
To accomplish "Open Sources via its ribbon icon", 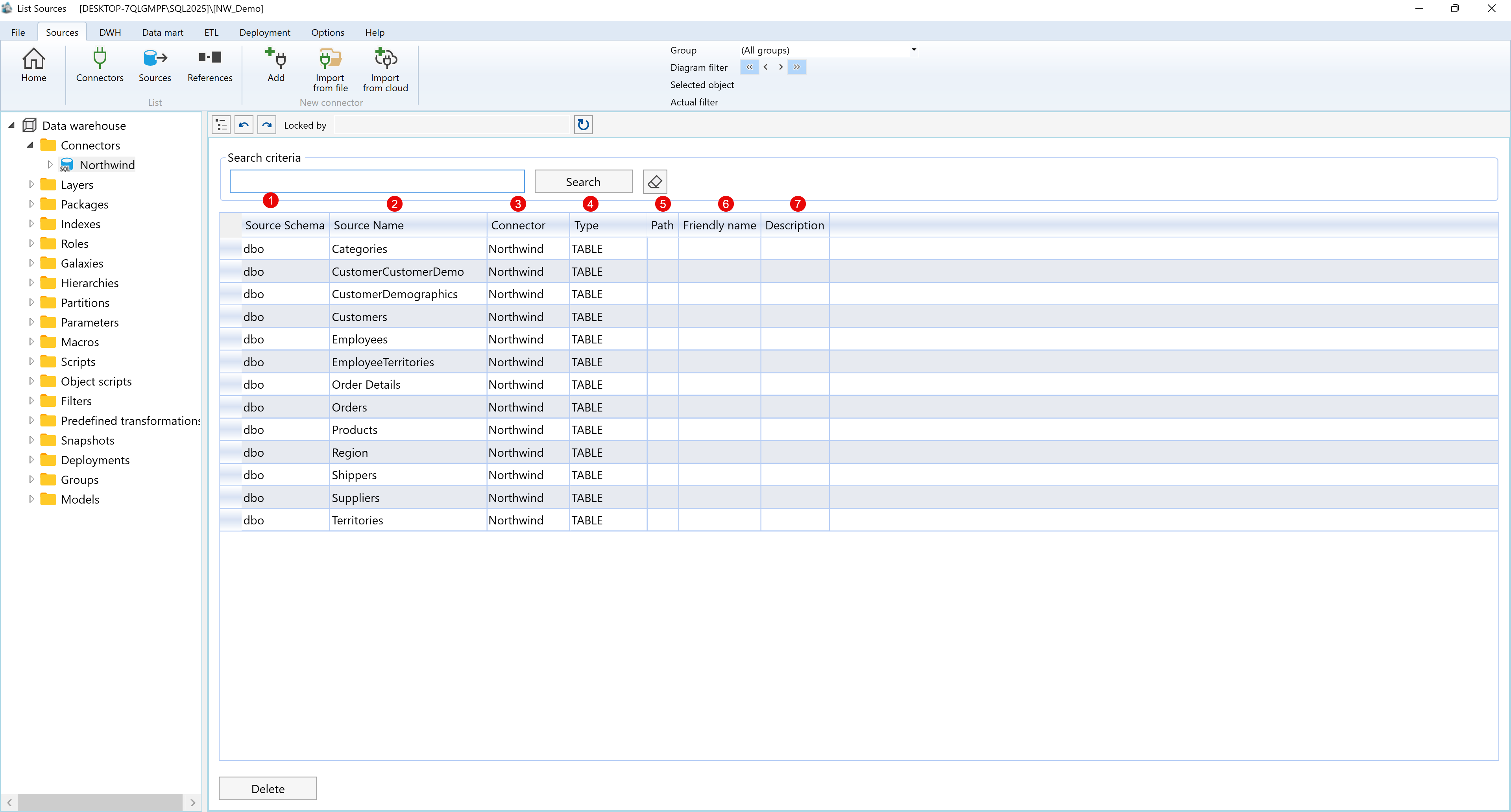I will (x=154, y=66).
